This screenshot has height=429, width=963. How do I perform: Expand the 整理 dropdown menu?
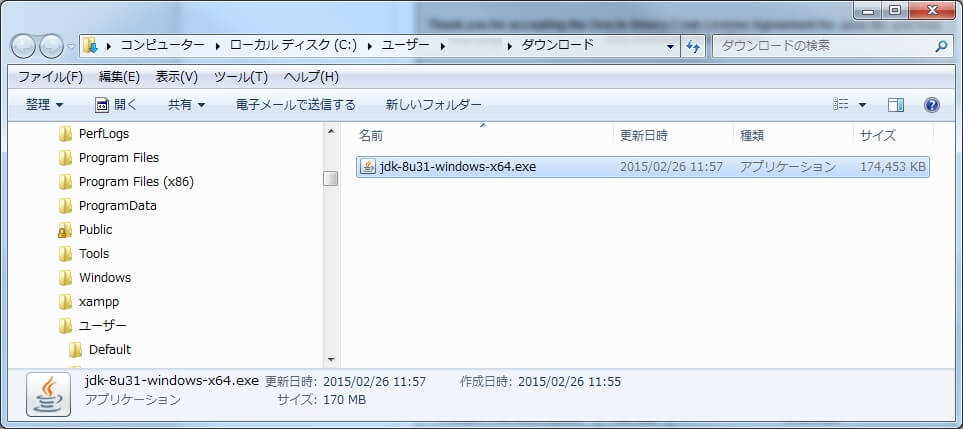[x=45, y=105]
